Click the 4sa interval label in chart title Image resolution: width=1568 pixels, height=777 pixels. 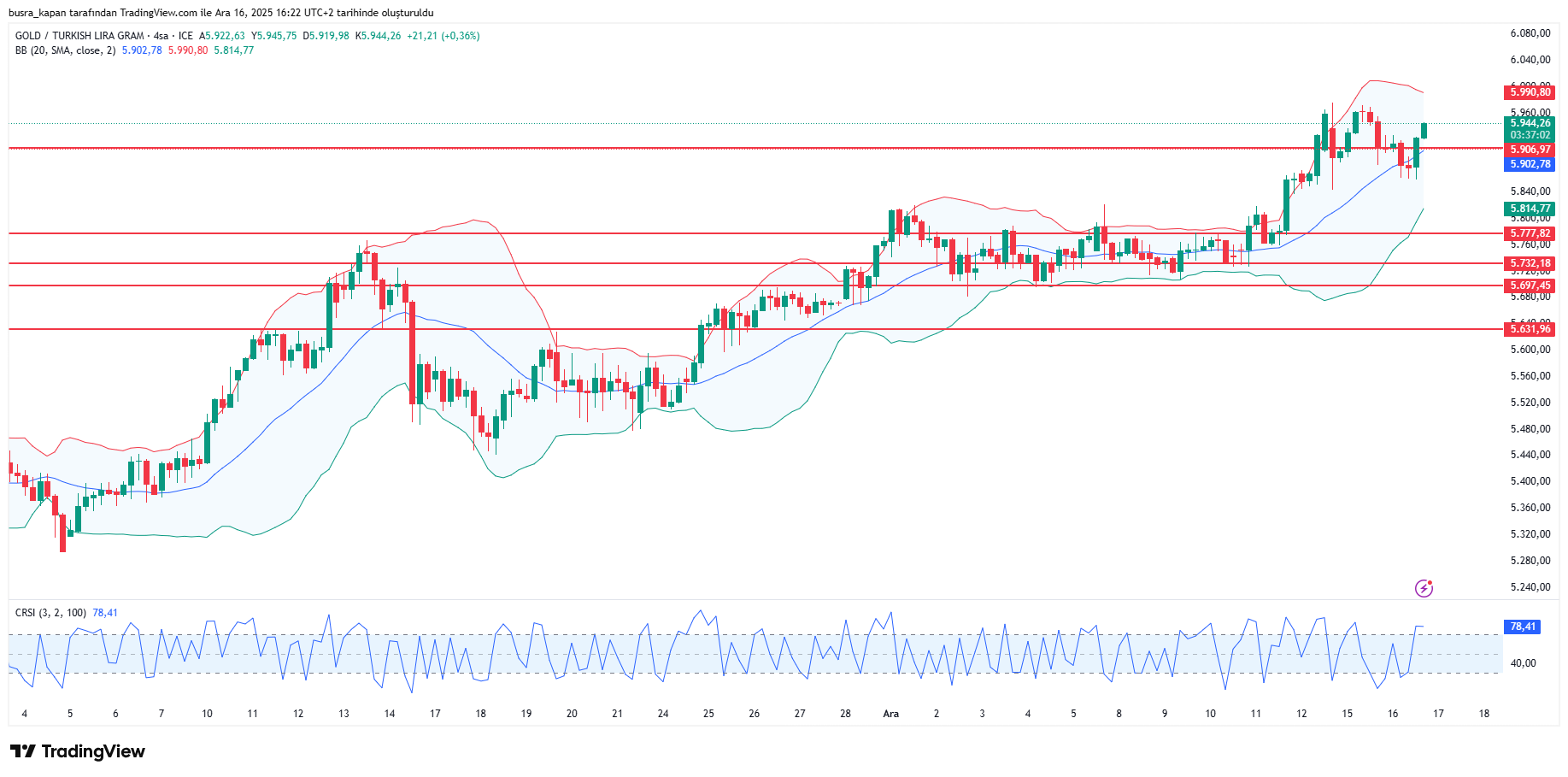point(160,36)
